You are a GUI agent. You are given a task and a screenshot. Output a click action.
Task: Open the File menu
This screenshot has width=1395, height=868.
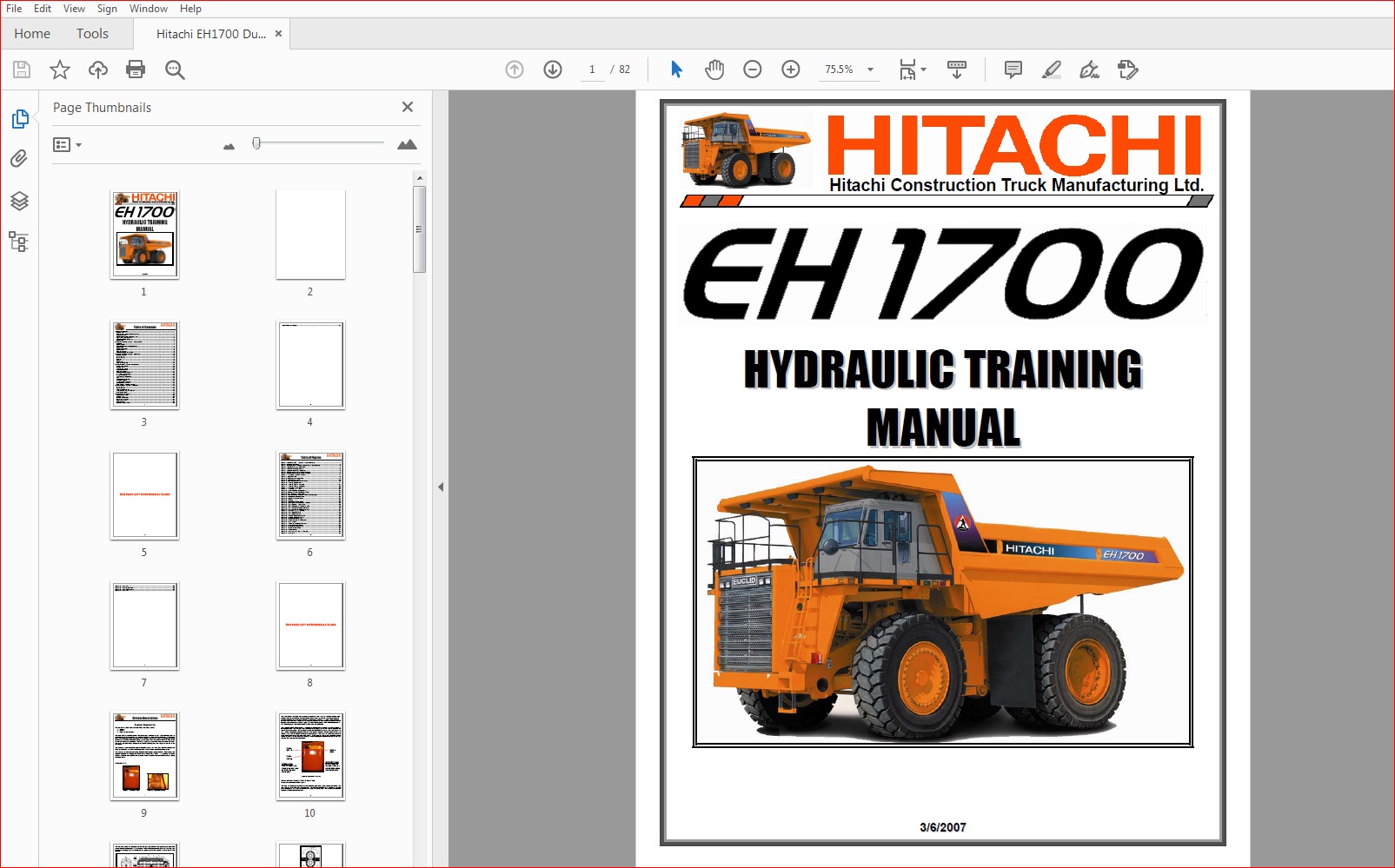pos(14,9)
